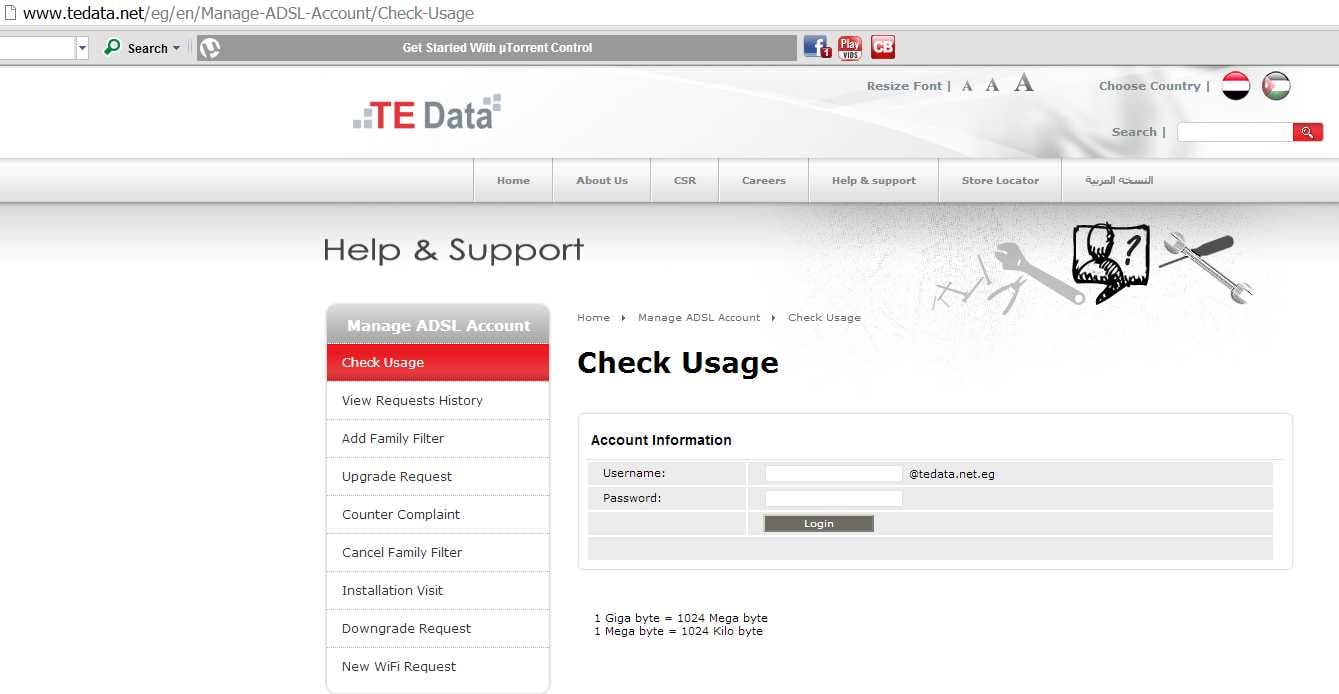The height and width of the screenshot is (694, 1339).
Task: Open the Store Locator tab
Action: tap(1000, 181)
